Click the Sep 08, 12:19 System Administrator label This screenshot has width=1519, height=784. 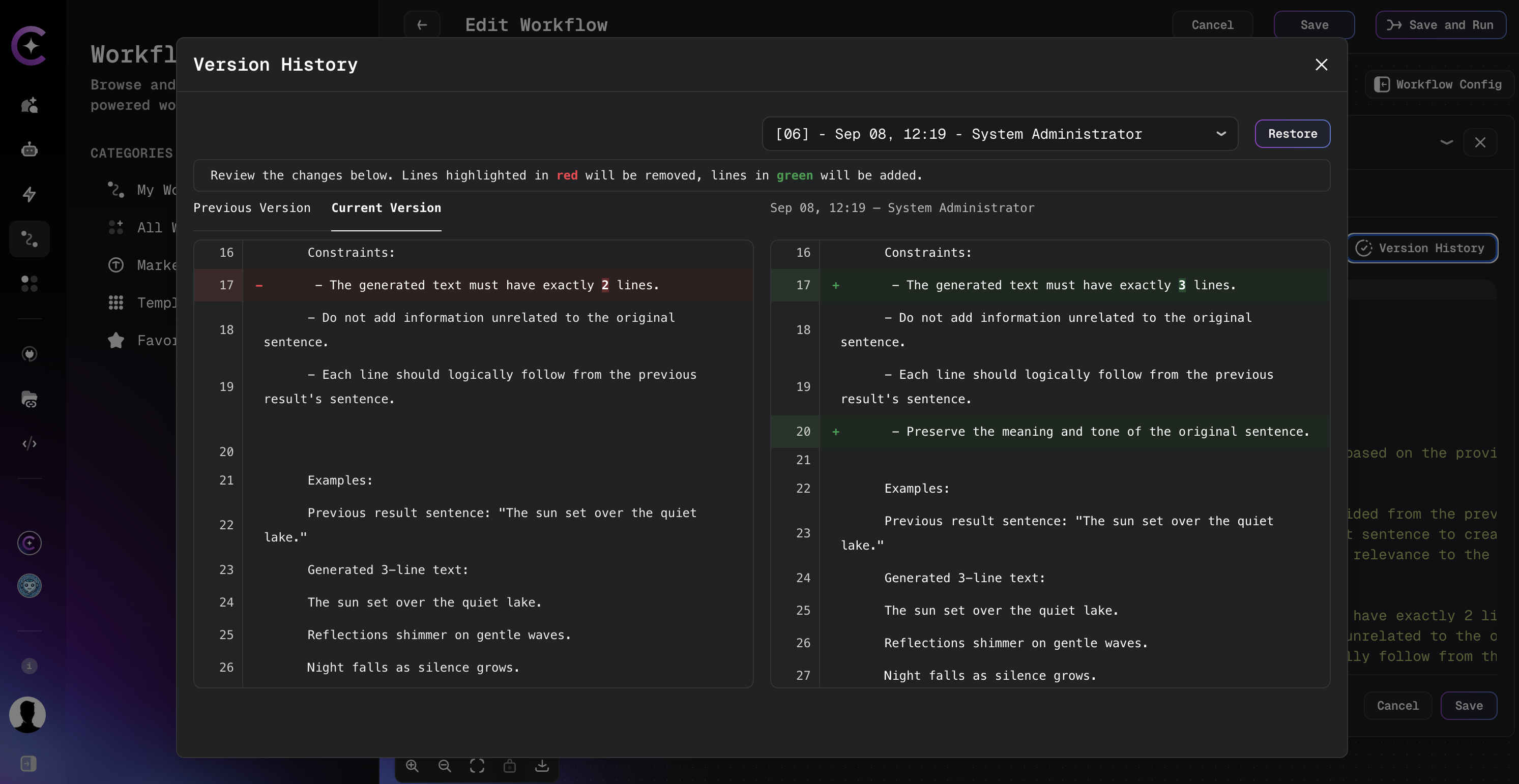click(901, 207)
